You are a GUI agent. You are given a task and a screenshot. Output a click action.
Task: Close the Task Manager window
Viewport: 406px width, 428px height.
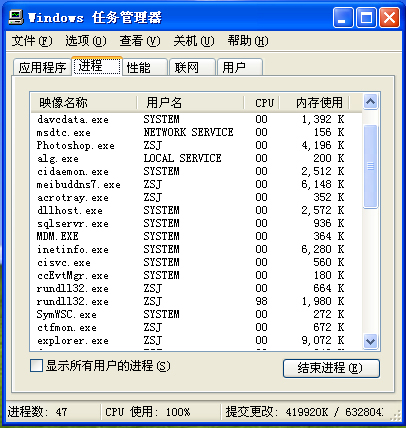[389, 18]
